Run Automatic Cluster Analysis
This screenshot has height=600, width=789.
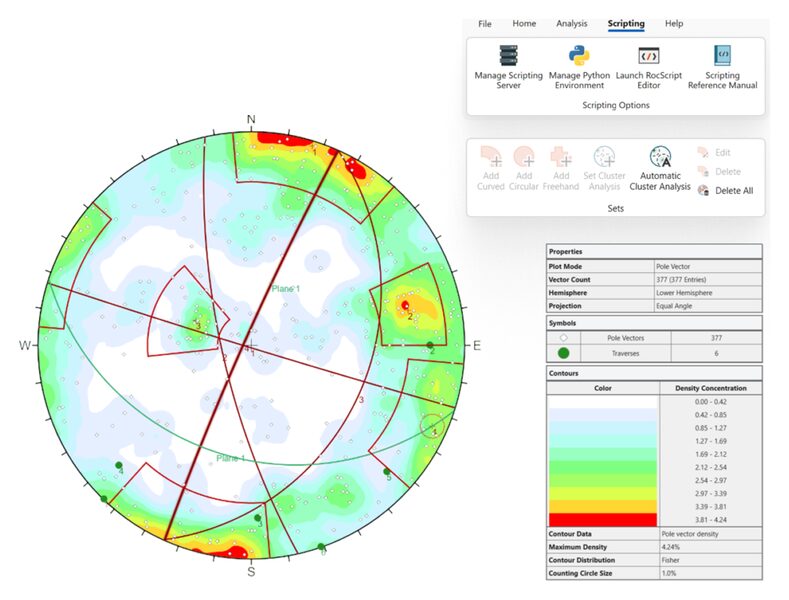tap(660, 169)
